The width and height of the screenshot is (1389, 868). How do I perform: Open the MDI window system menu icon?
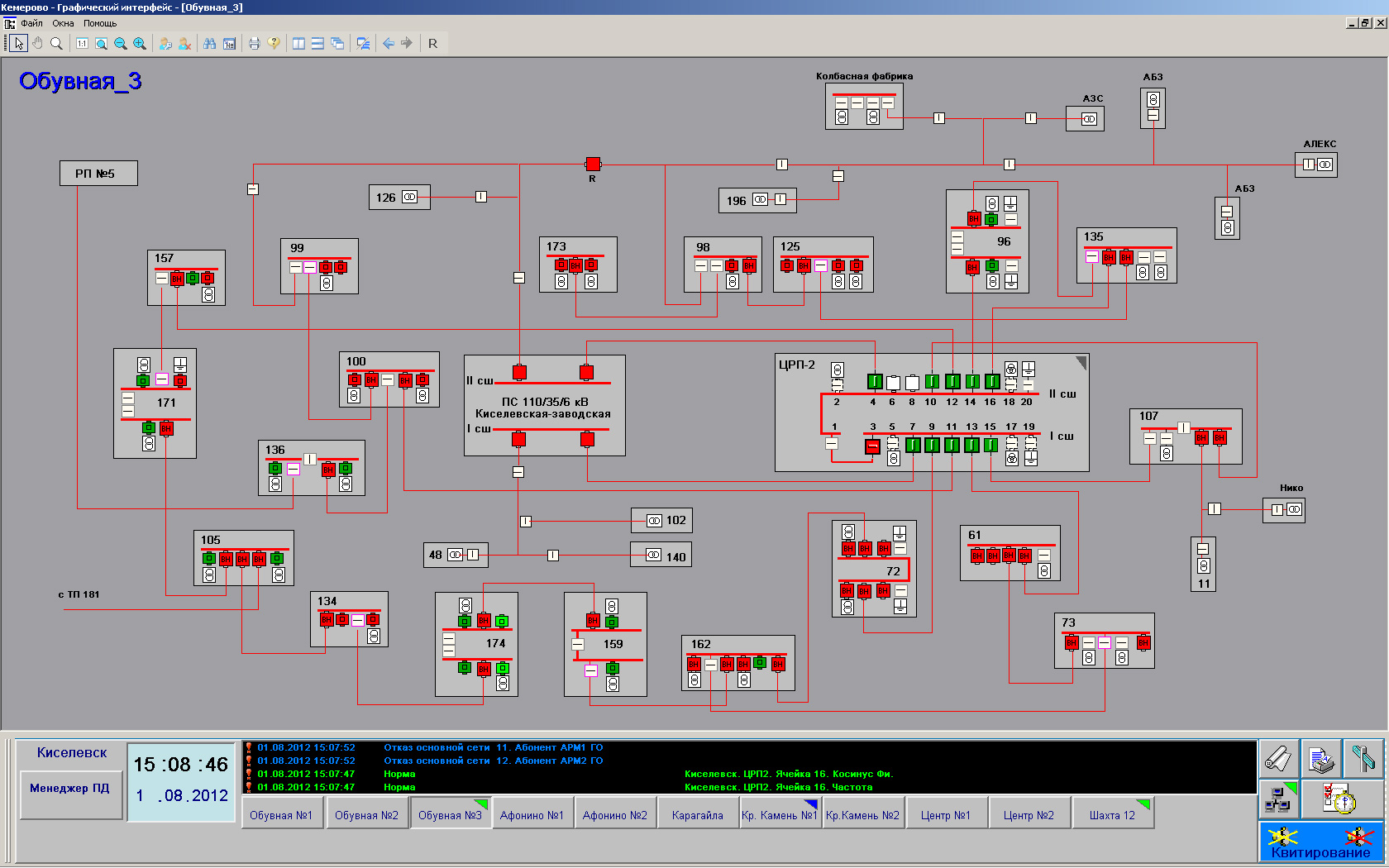point(10,23)
